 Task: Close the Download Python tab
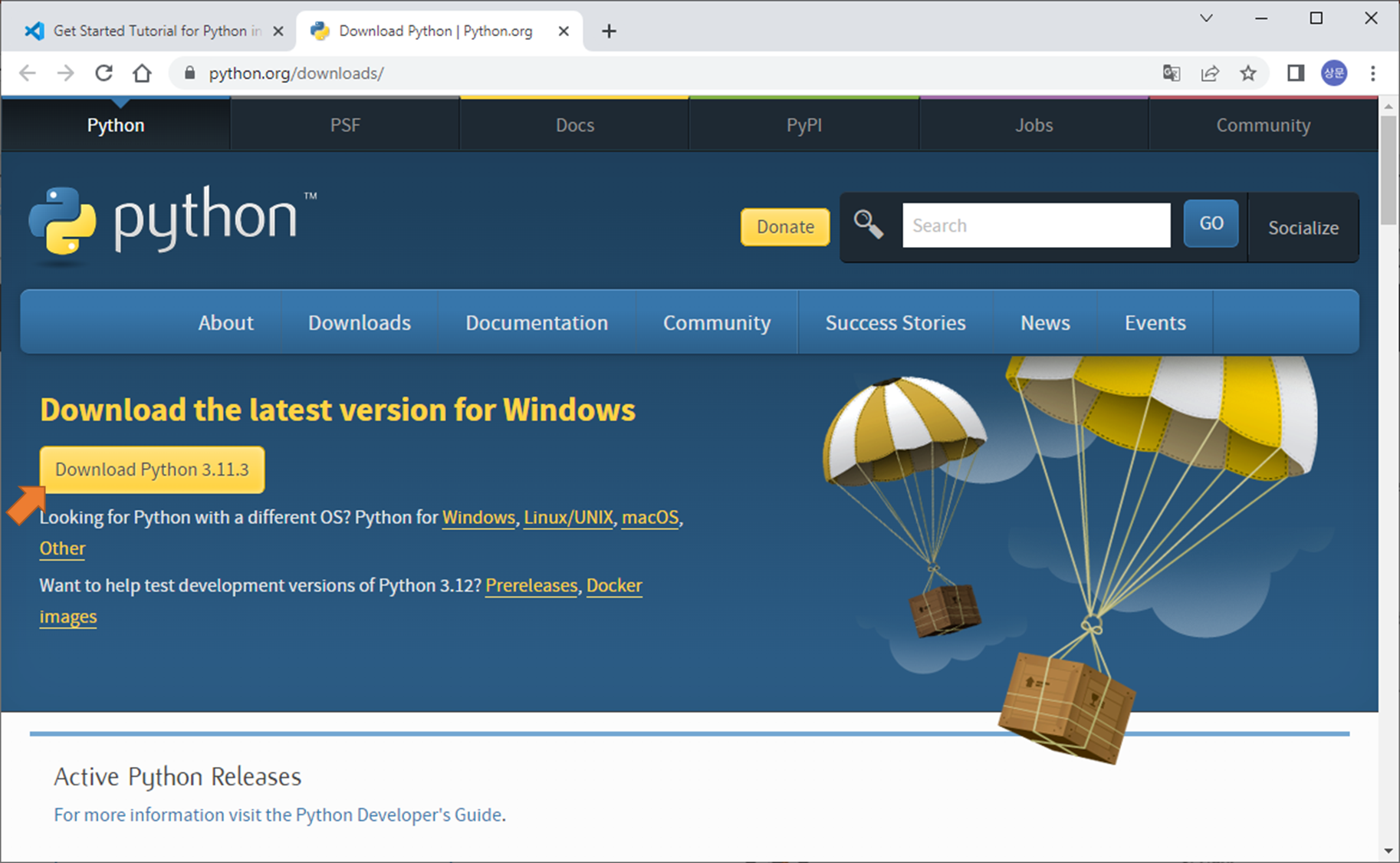tap(564, 31)
